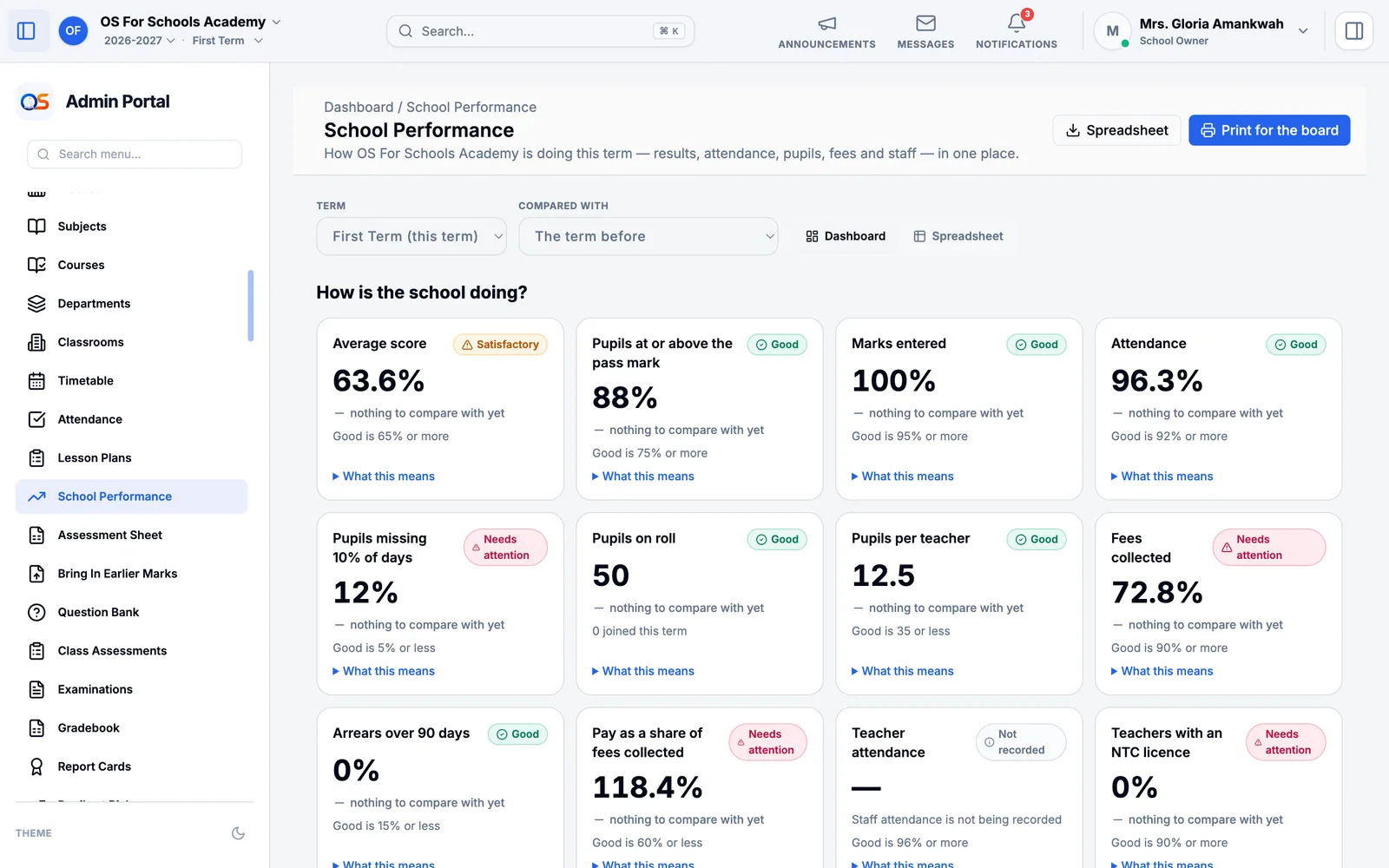Open the Compared With dropdown
This screenshot has height=868, width=1389.
click(x=648, y=236)
